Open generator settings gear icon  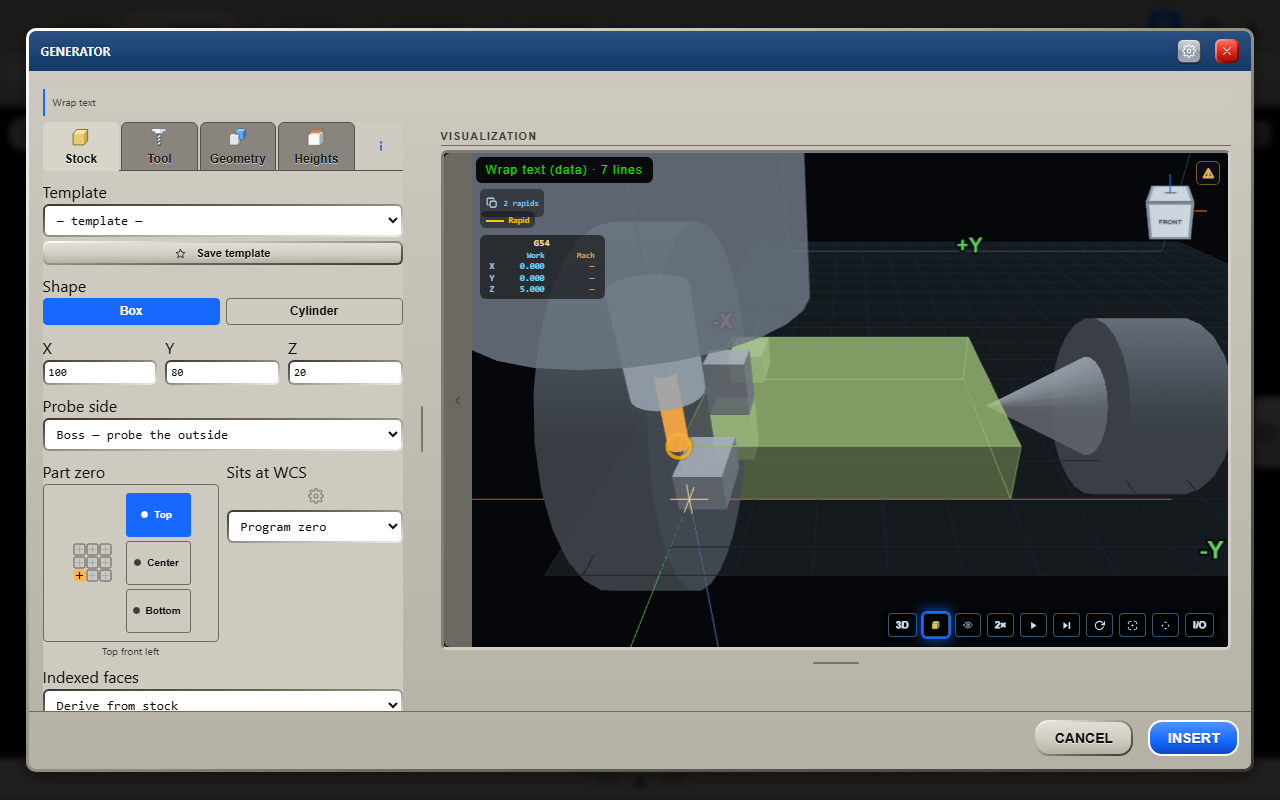pyautogui.click(x=1189, y=51)
